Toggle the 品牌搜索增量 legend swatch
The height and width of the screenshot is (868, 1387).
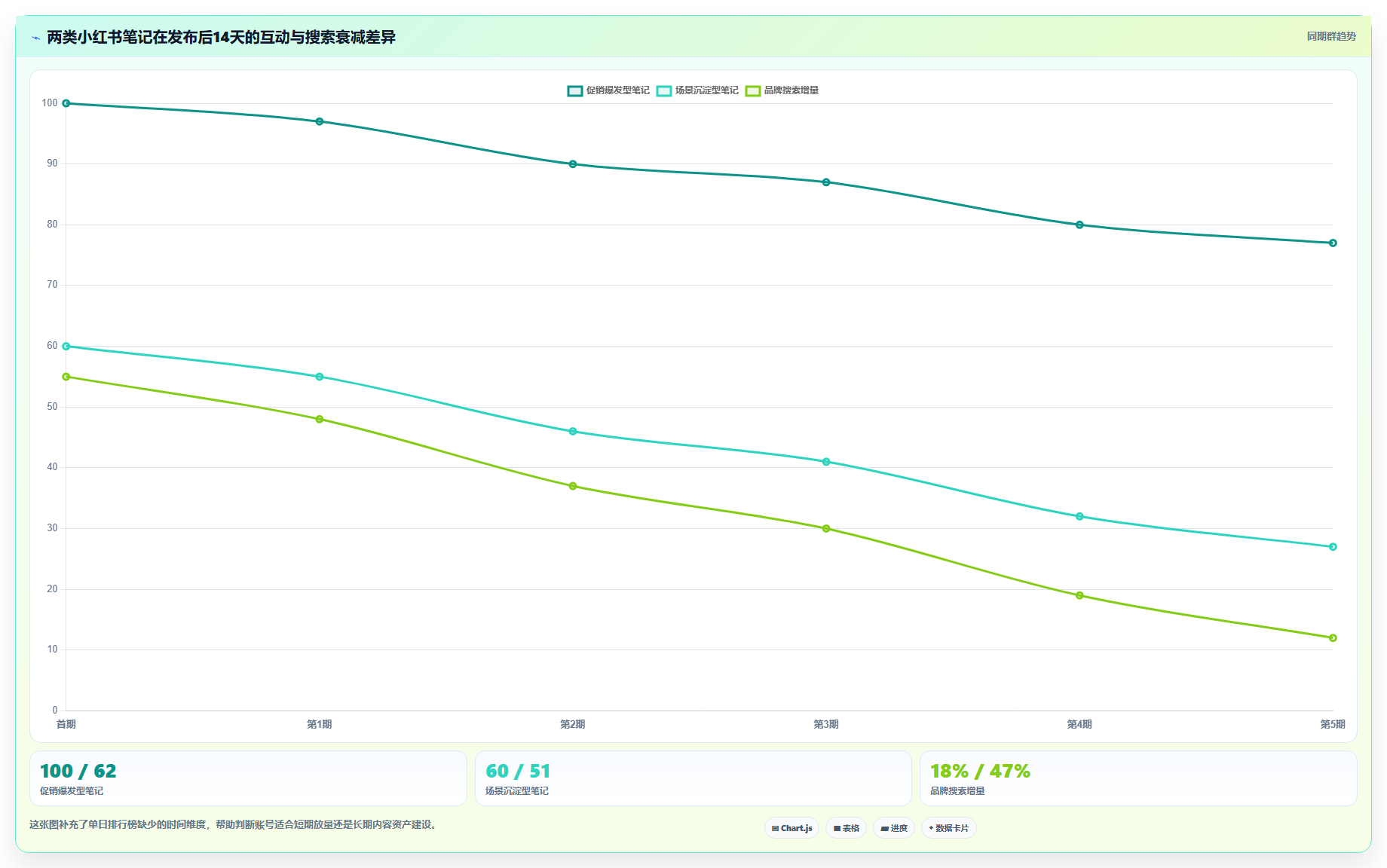click(753, 90)
